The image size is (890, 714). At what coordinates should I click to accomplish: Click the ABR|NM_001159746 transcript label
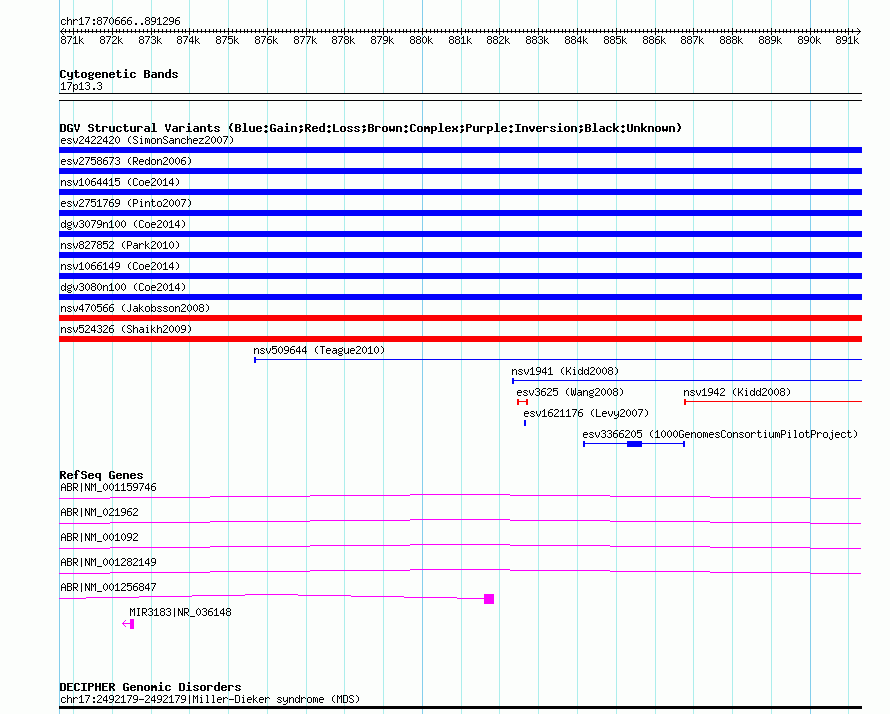tap(108, 487)
